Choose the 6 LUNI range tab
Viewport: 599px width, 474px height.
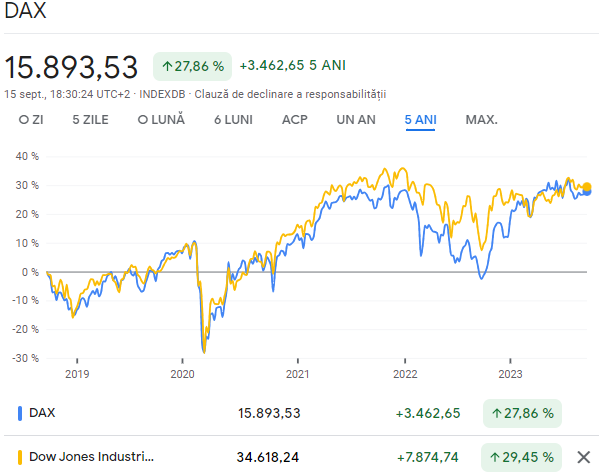[x=233, y=120]
